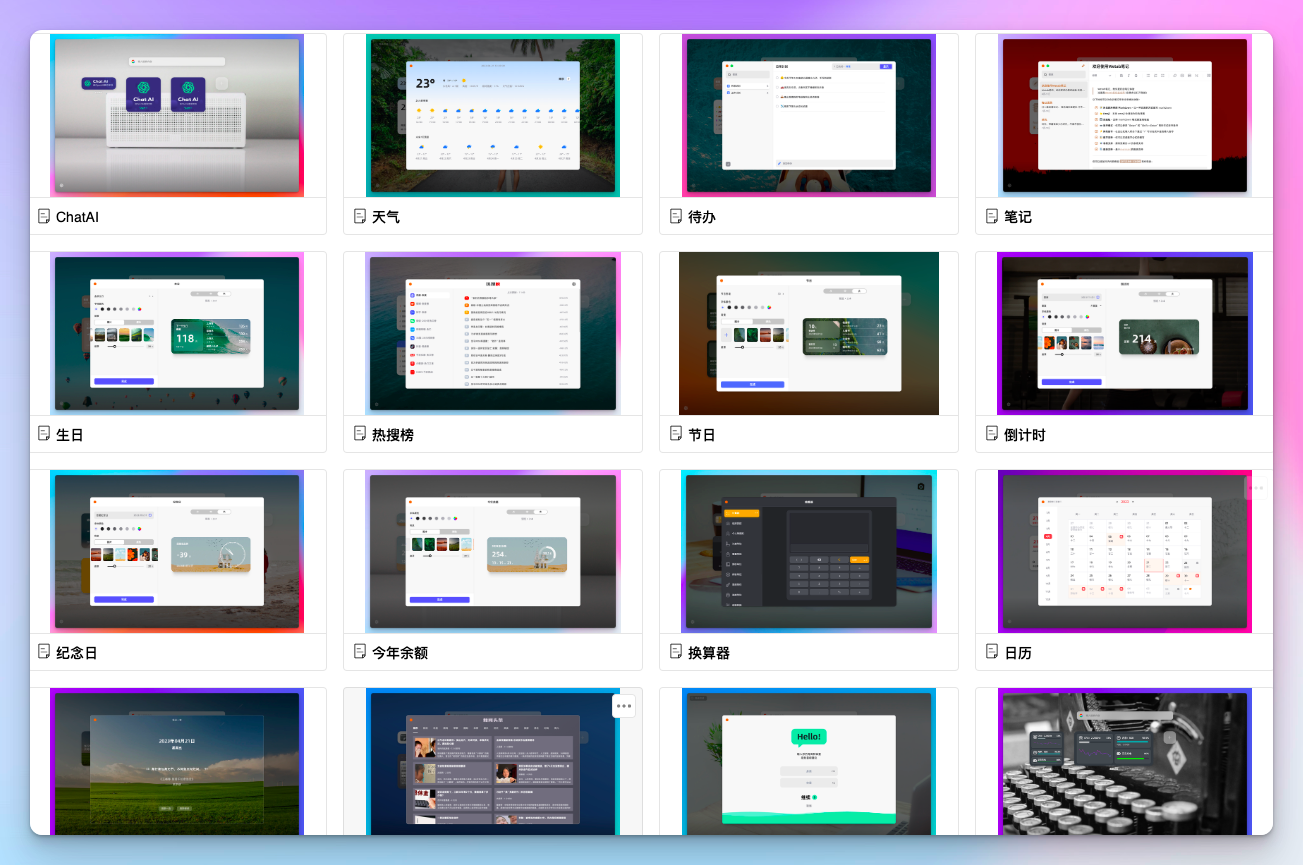Click the page icon beside 笔记

coord(992,216)
